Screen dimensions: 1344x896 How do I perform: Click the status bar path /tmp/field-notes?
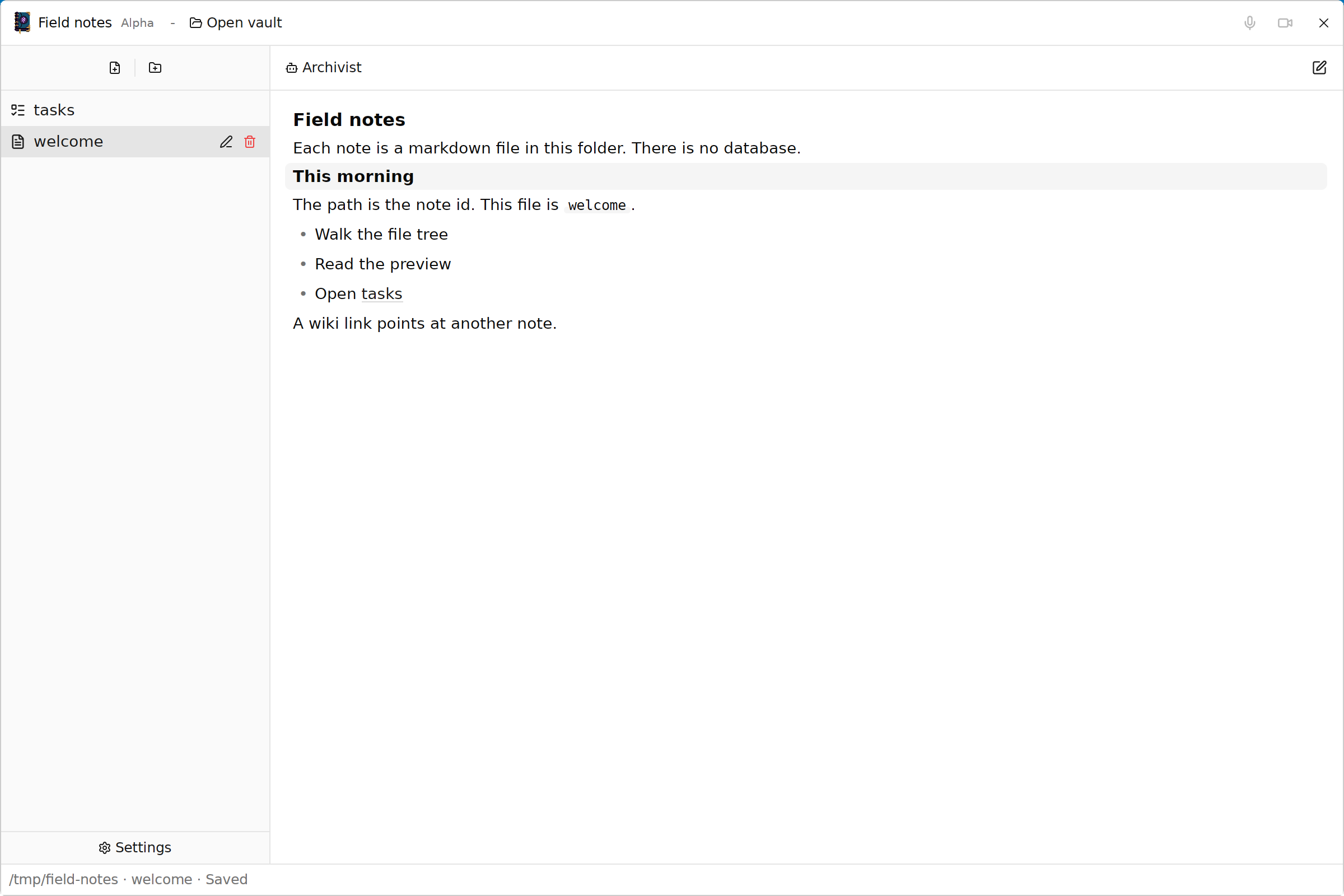tap(63, 879)
